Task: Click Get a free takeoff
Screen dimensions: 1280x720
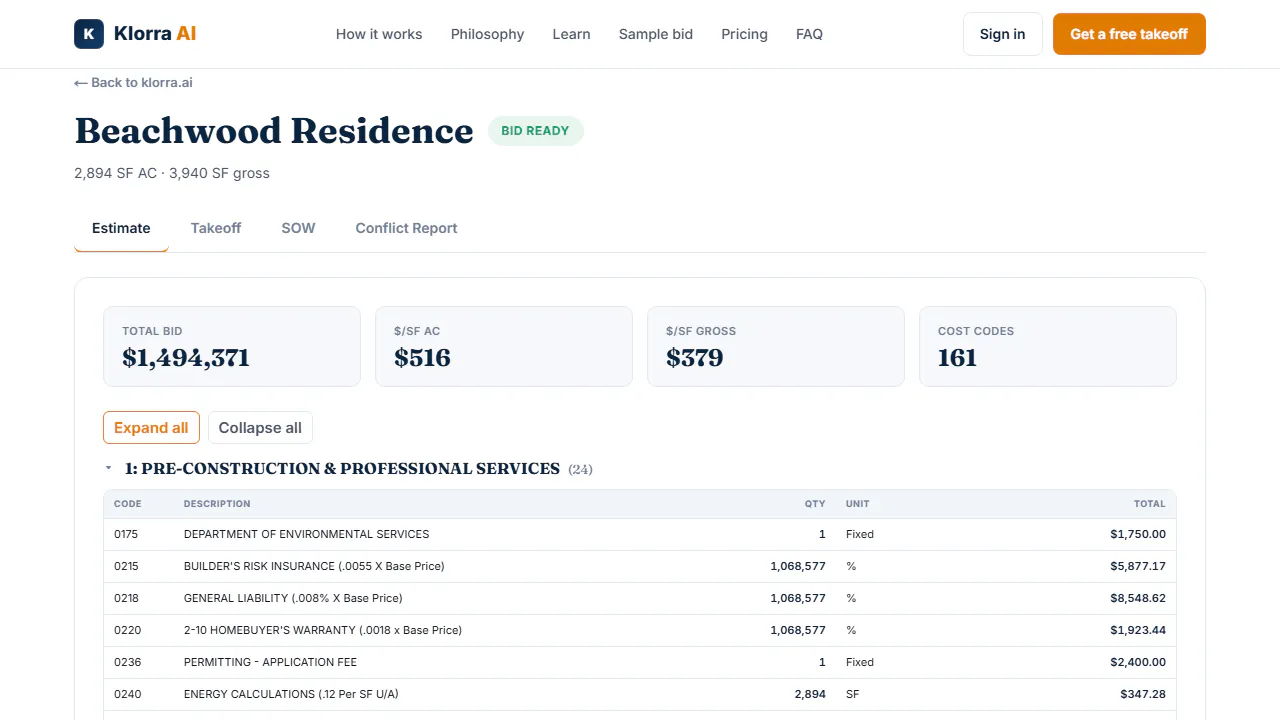Action: (x=1129, y=34)
